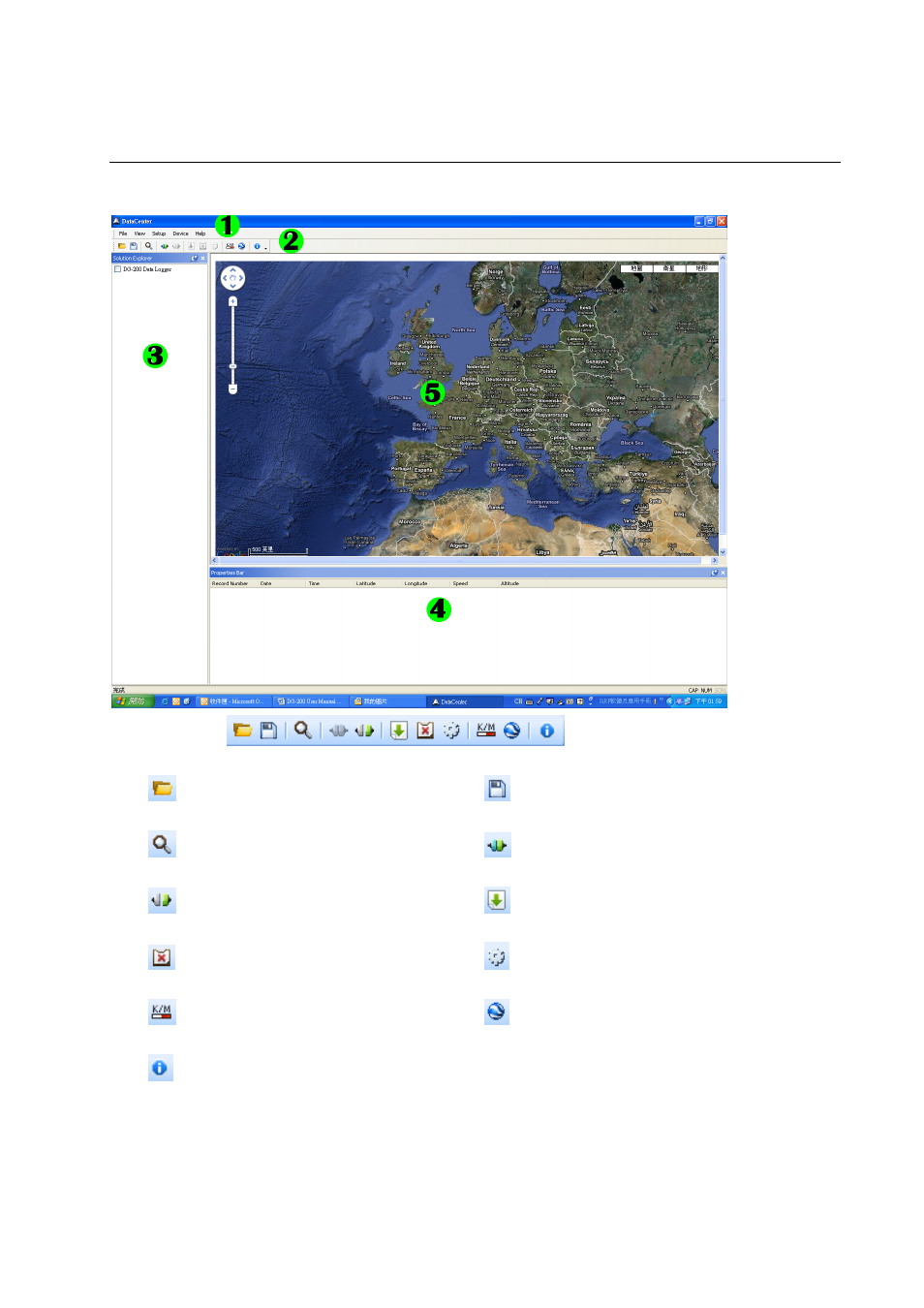This screenshot has height=1308, width=924.
Task: Click the gear settings icon in the enlarged toolbar strip
Action: coord(451,731)
